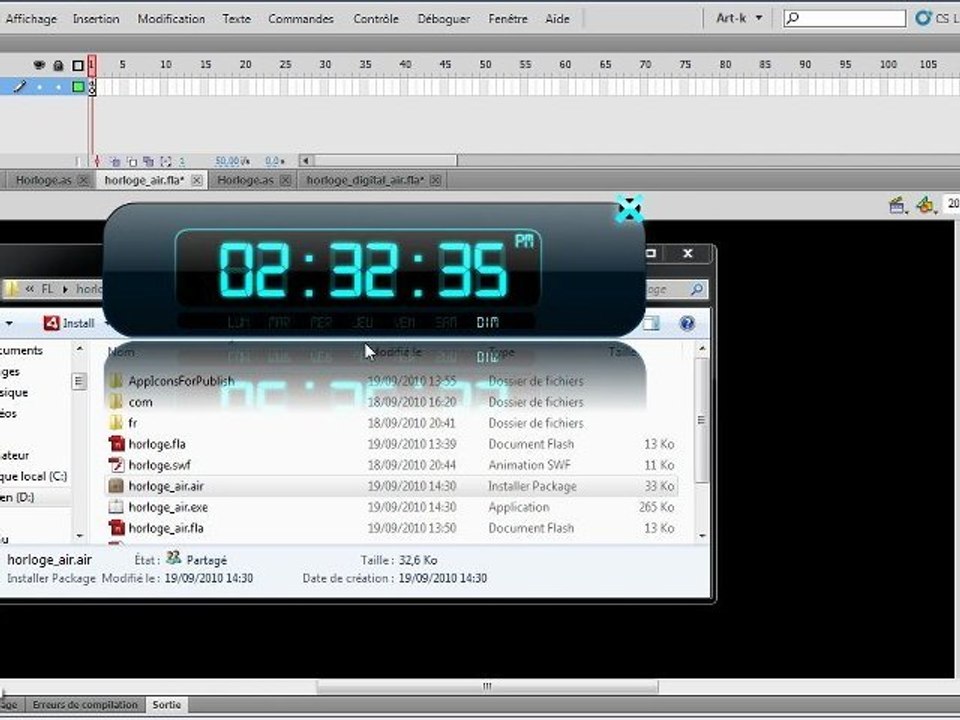Click the Install button in Explorer
960x720 pixels.
pyautogui.click(x=69, y=323)
